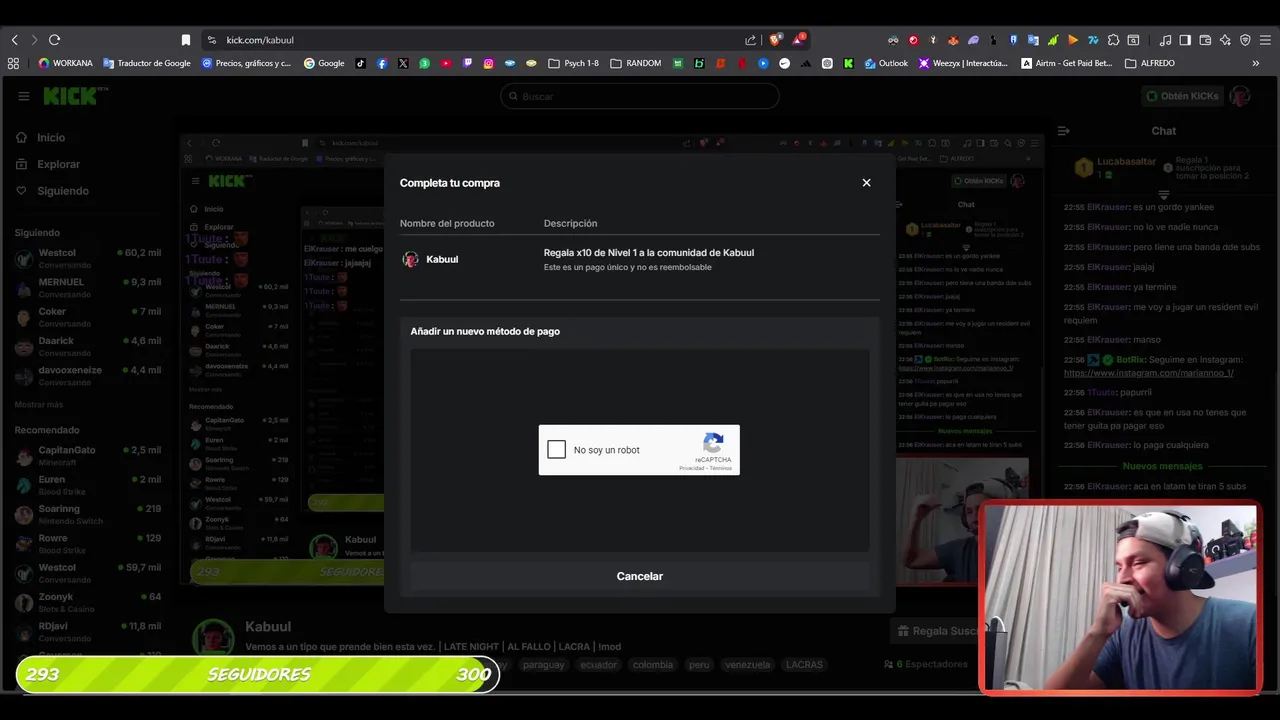Collapse the Chat panel arrow icon

[x=1063, y=131]
